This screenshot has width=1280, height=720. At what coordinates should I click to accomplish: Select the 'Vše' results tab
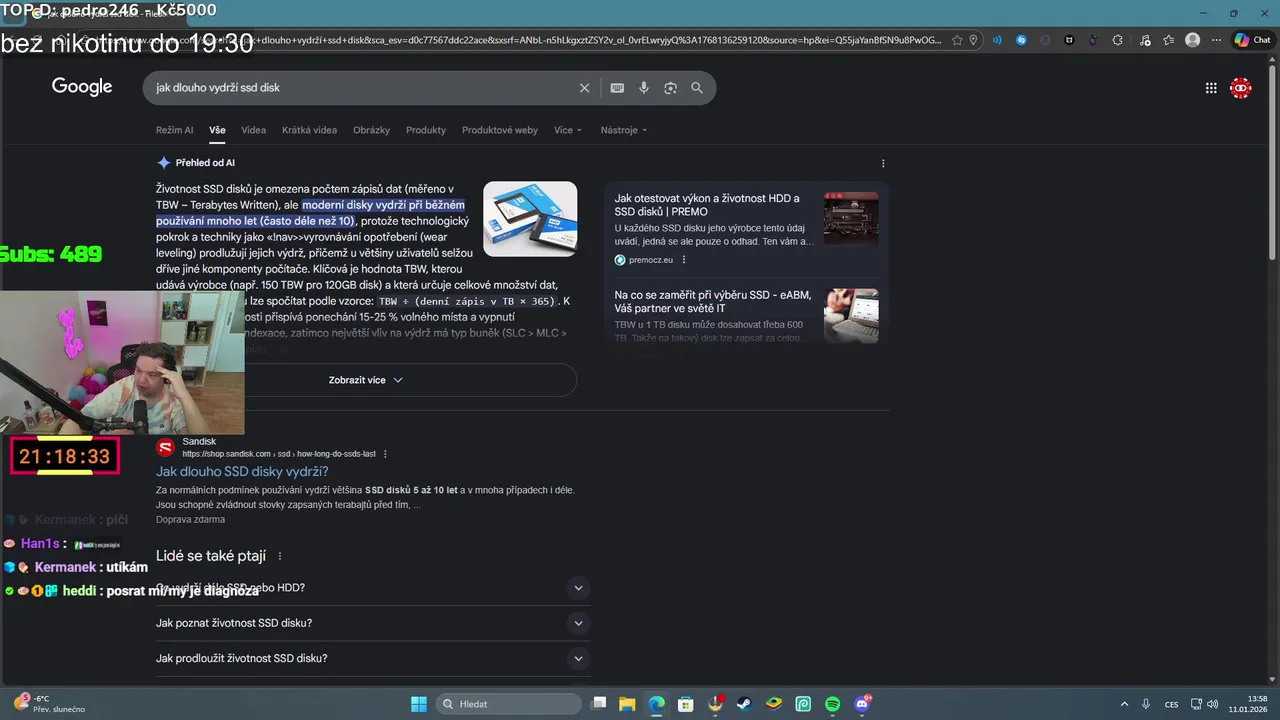[x=217, y=130]
